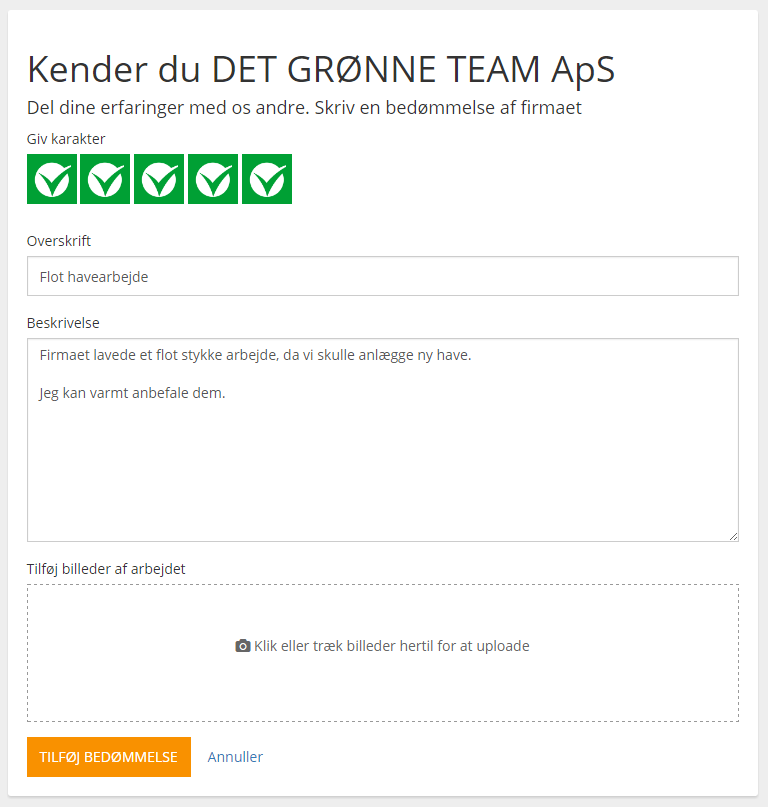The width and height of the screenshot is (768, 807).
Task: Click the 'Giv karakter' label
Action: pos(66,139)
